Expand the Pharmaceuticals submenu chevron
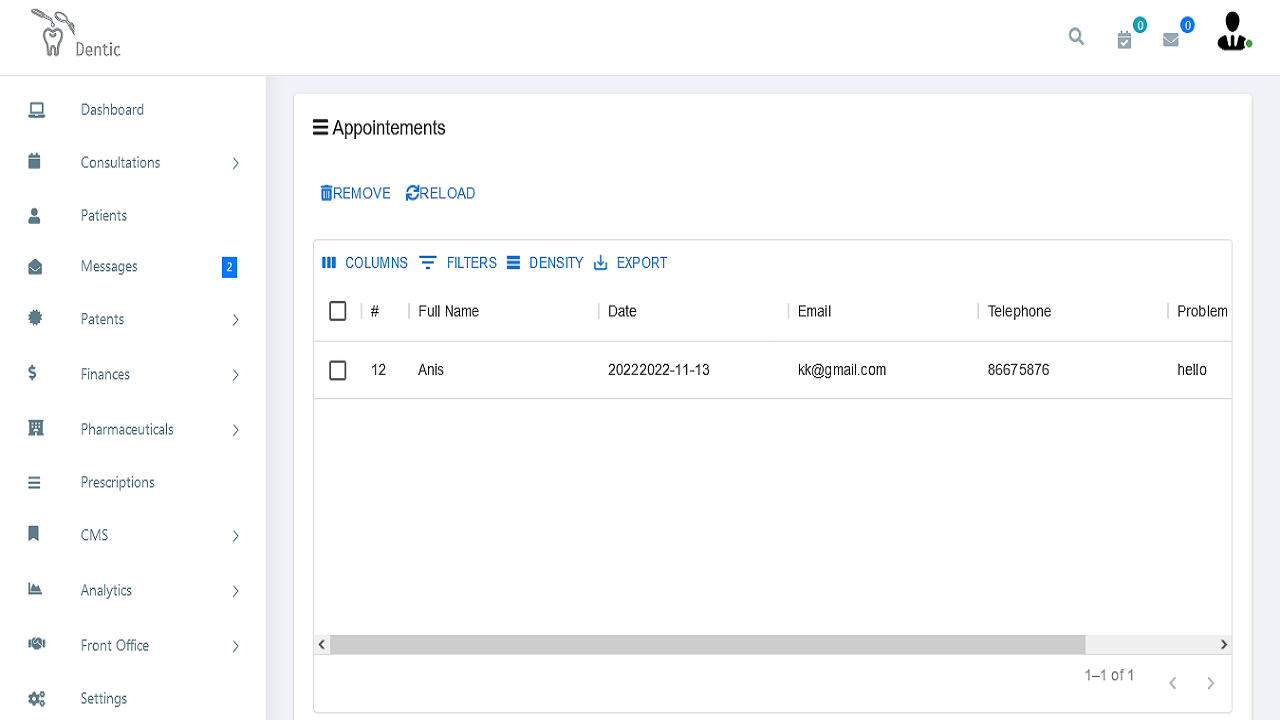Viewport: 1280px width, 720px height. 235,430
